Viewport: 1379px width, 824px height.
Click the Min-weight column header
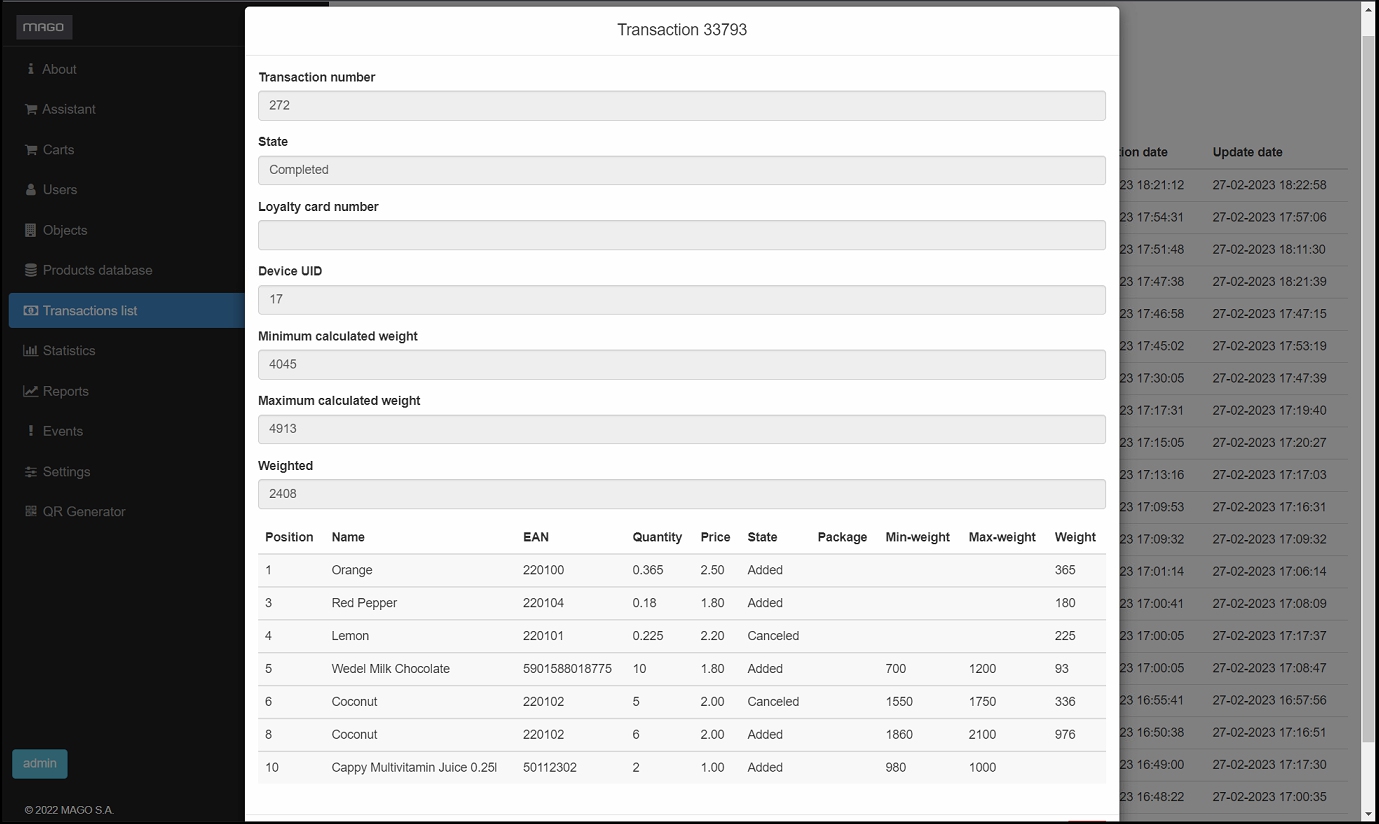click(917, 537)
